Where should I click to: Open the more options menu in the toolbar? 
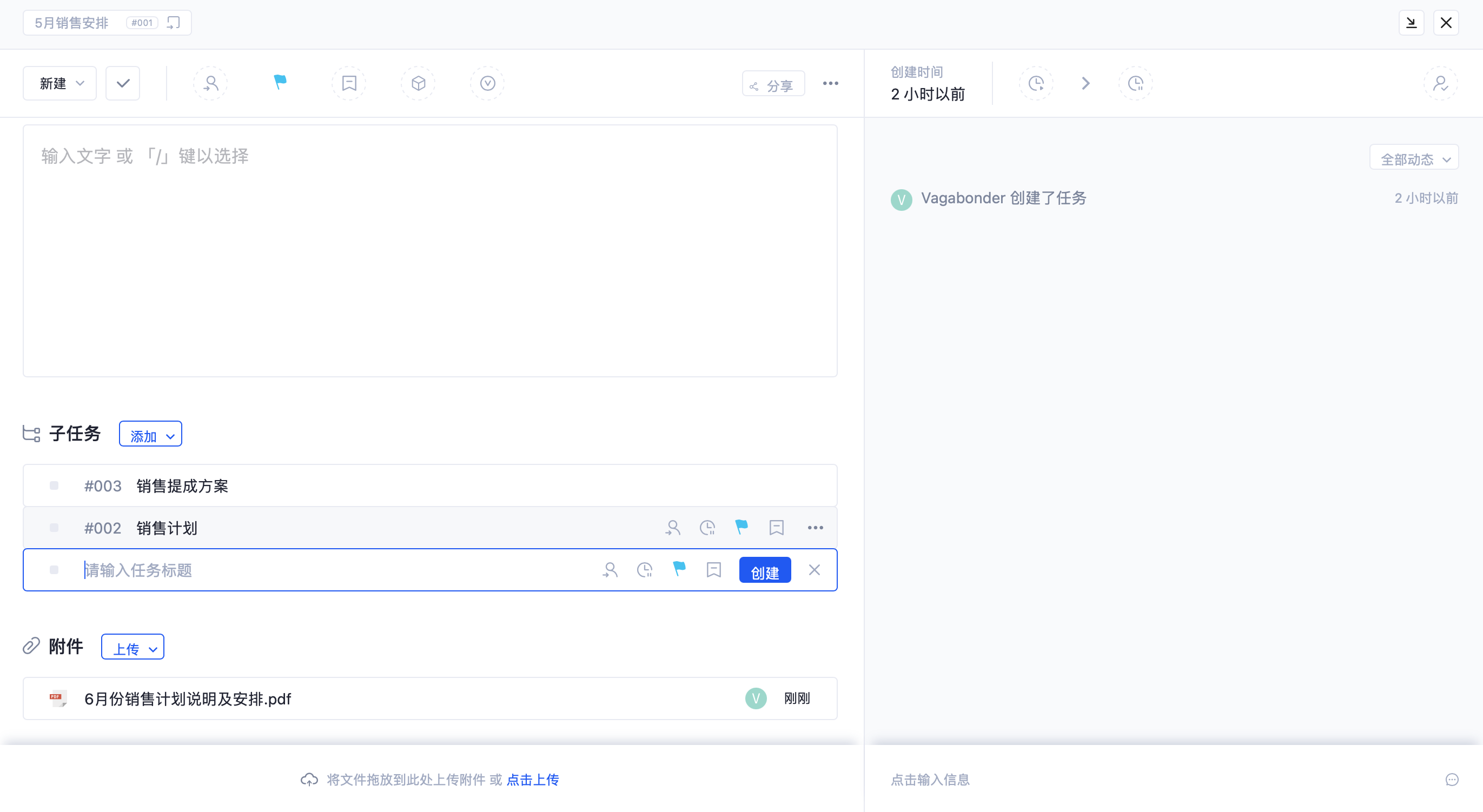pyautogui.click(x=830, y=83)
